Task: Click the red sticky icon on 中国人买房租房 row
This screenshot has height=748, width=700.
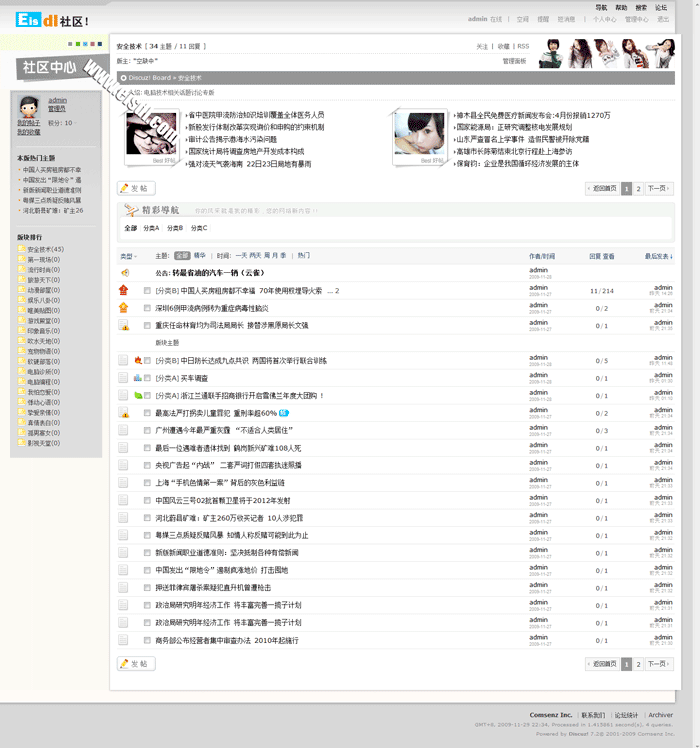Action: (x=124, y=290)
